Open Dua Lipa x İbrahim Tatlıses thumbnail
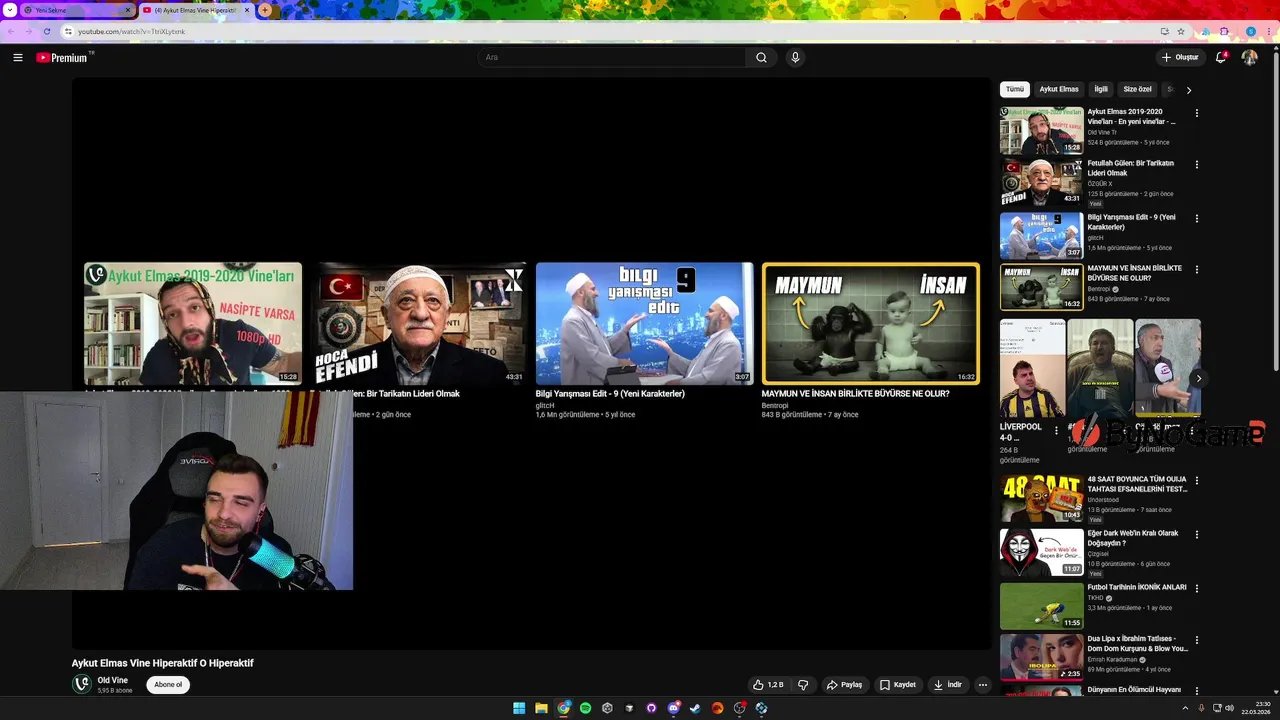 (x=1041, y=656)
